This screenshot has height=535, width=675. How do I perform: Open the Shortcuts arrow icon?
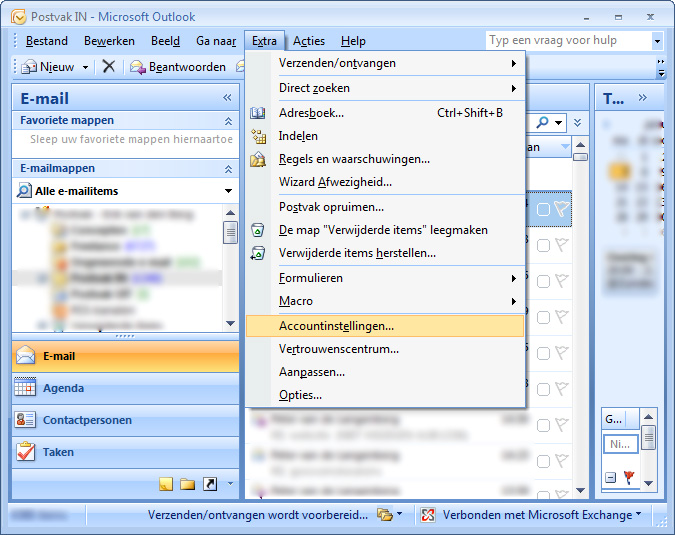click(210, 484)
